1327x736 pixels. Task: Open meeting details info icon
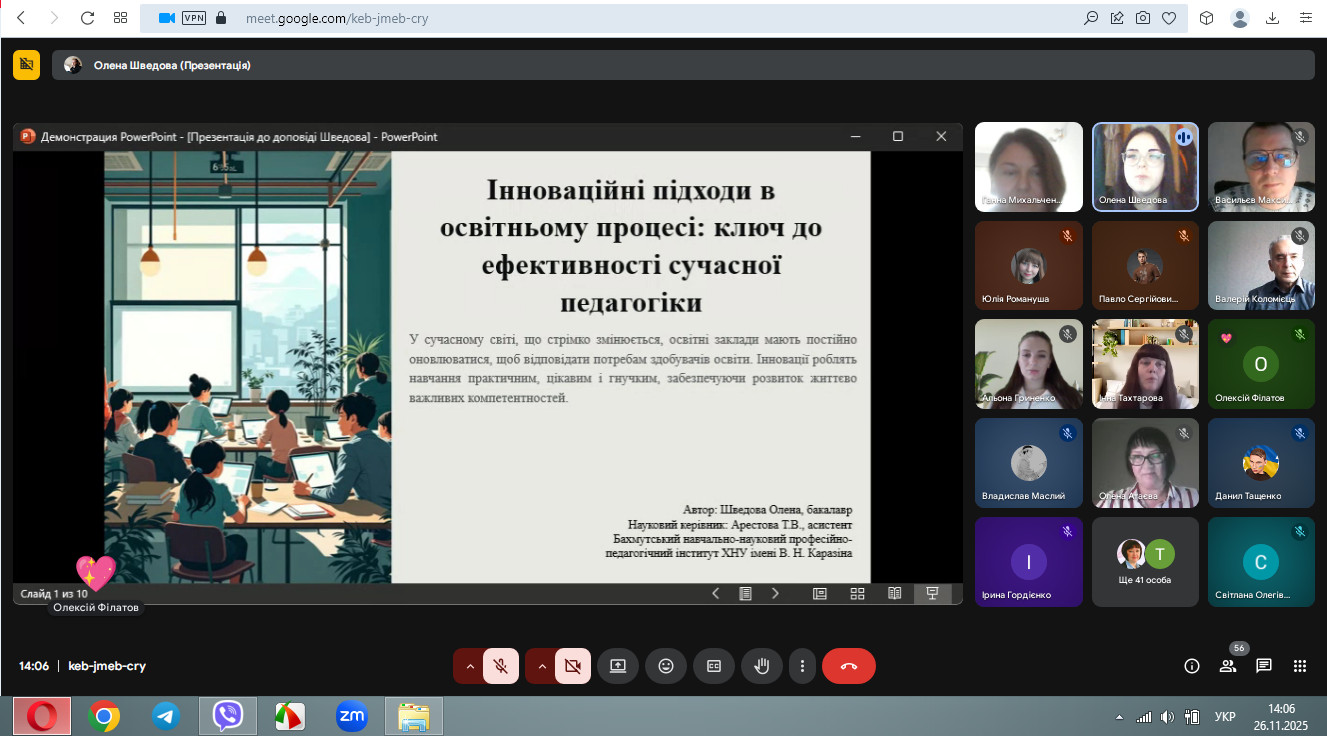click(1191, 666)
